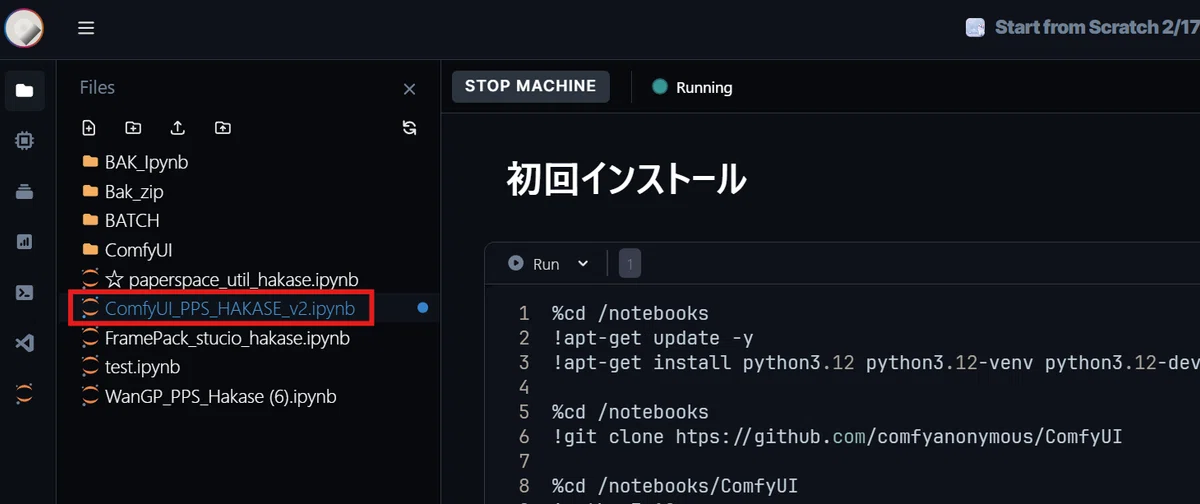Create a new folder in Files panel
The width and height of the screenshot is (1200, 504).
tap(133, 128)
